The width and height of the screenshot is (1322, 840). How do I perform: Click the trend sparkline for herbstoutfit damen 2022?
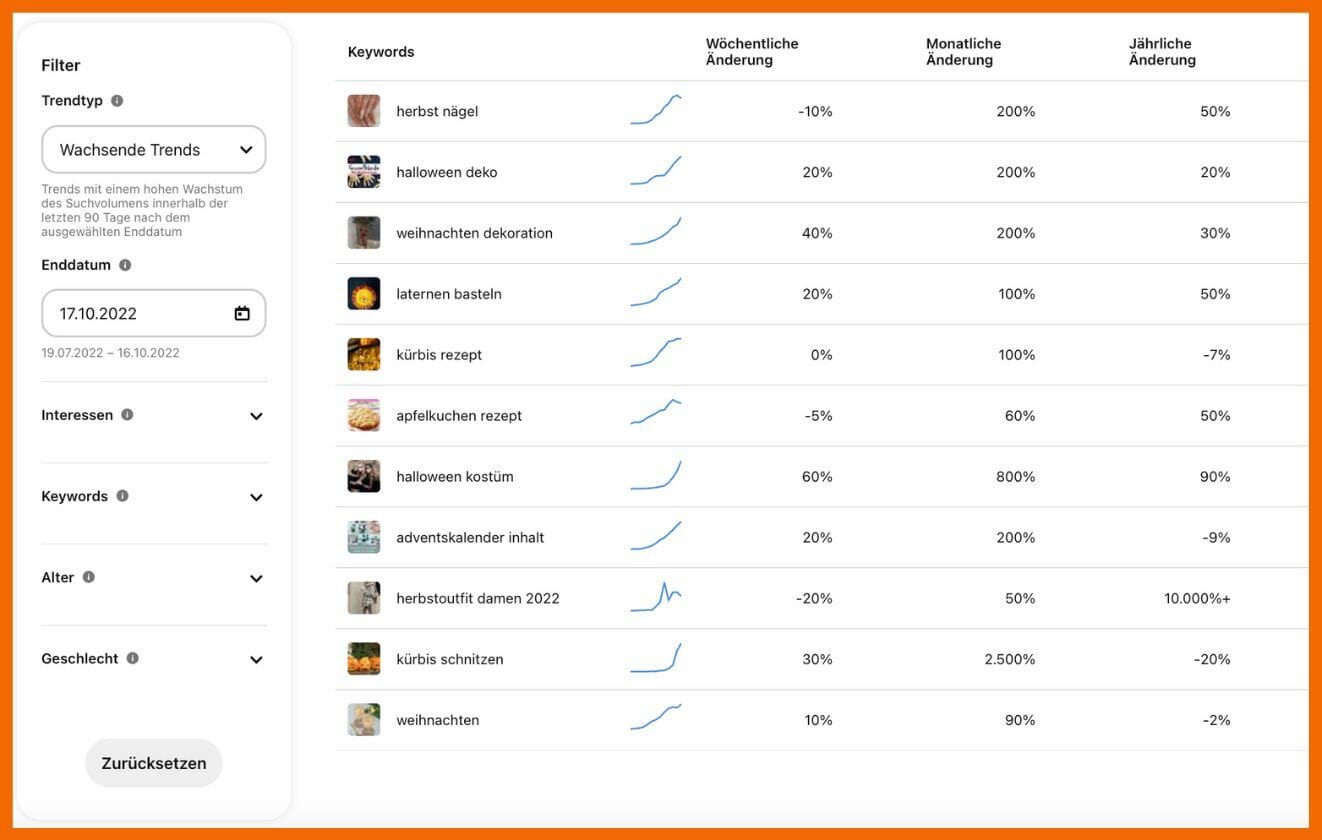click(x=656, y=597)
